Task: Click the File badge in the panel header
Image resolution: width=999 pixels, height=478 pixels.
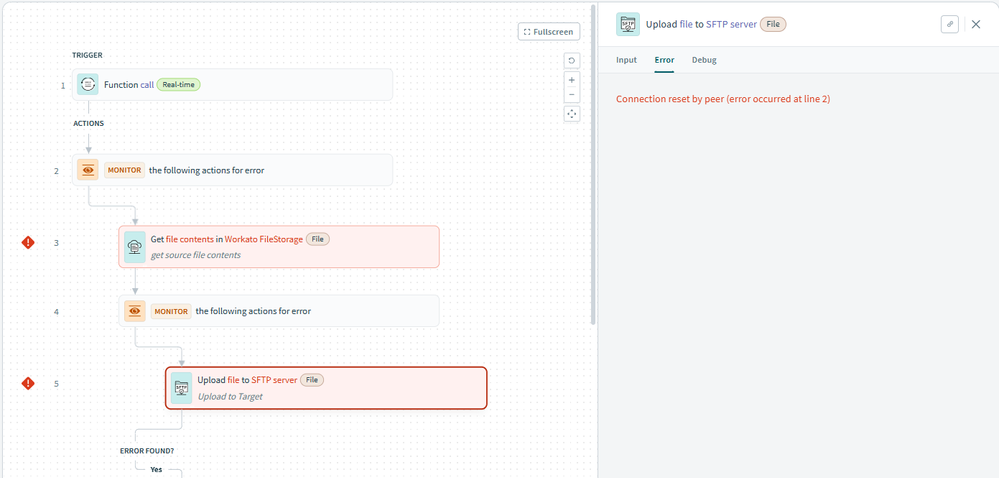Action: [773, 24]
